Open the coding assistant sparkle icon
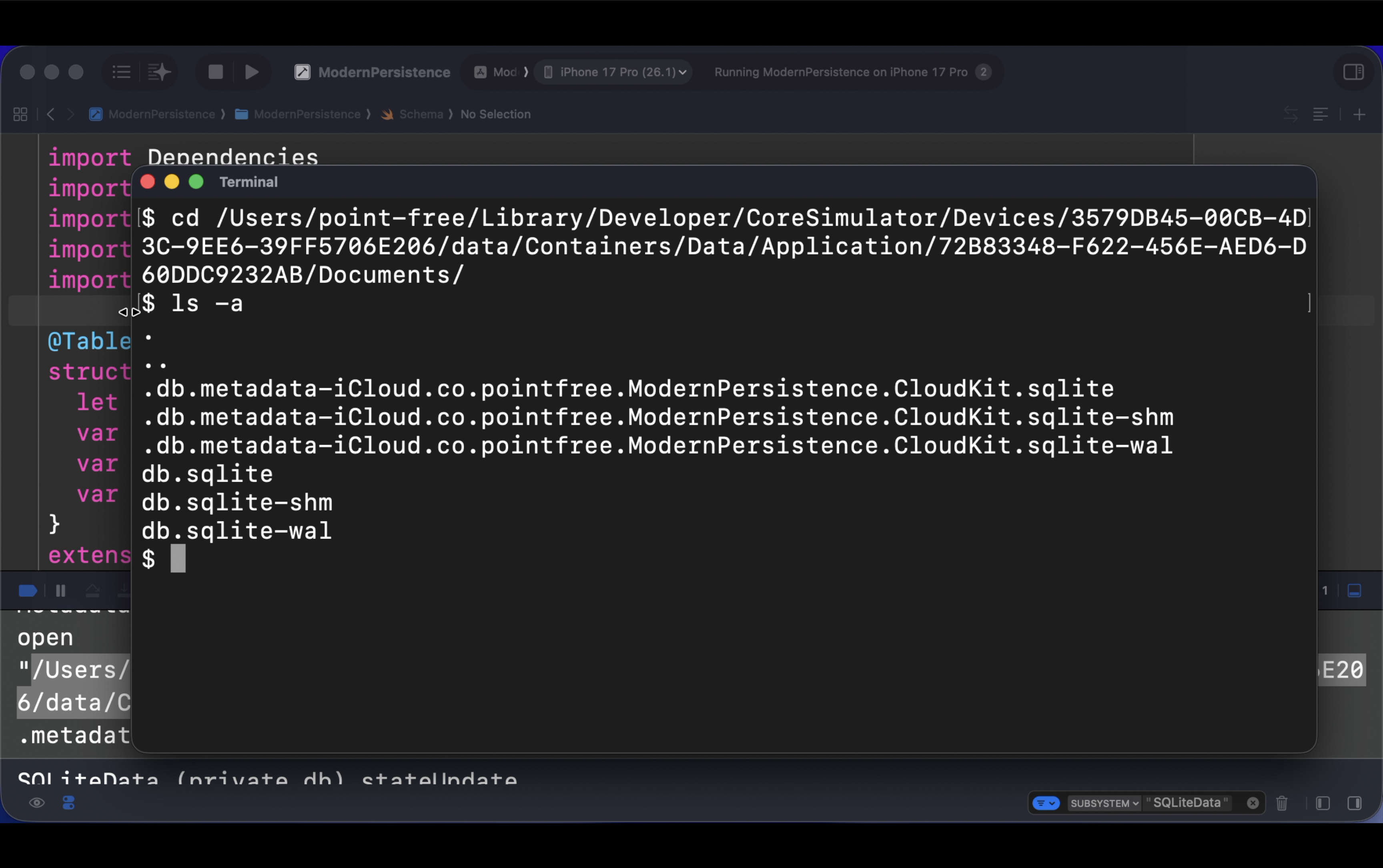 pos(158,72)
